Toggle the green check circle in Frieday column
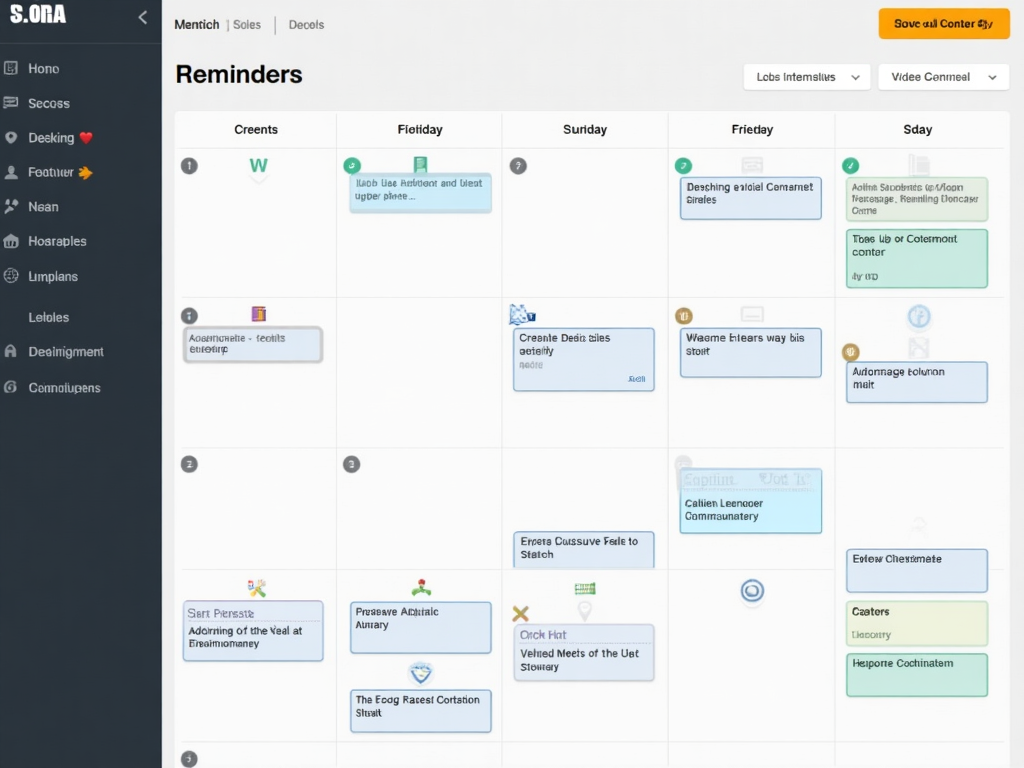The image size is (1024, 768). pyautogui.click(x=683, y=166)
